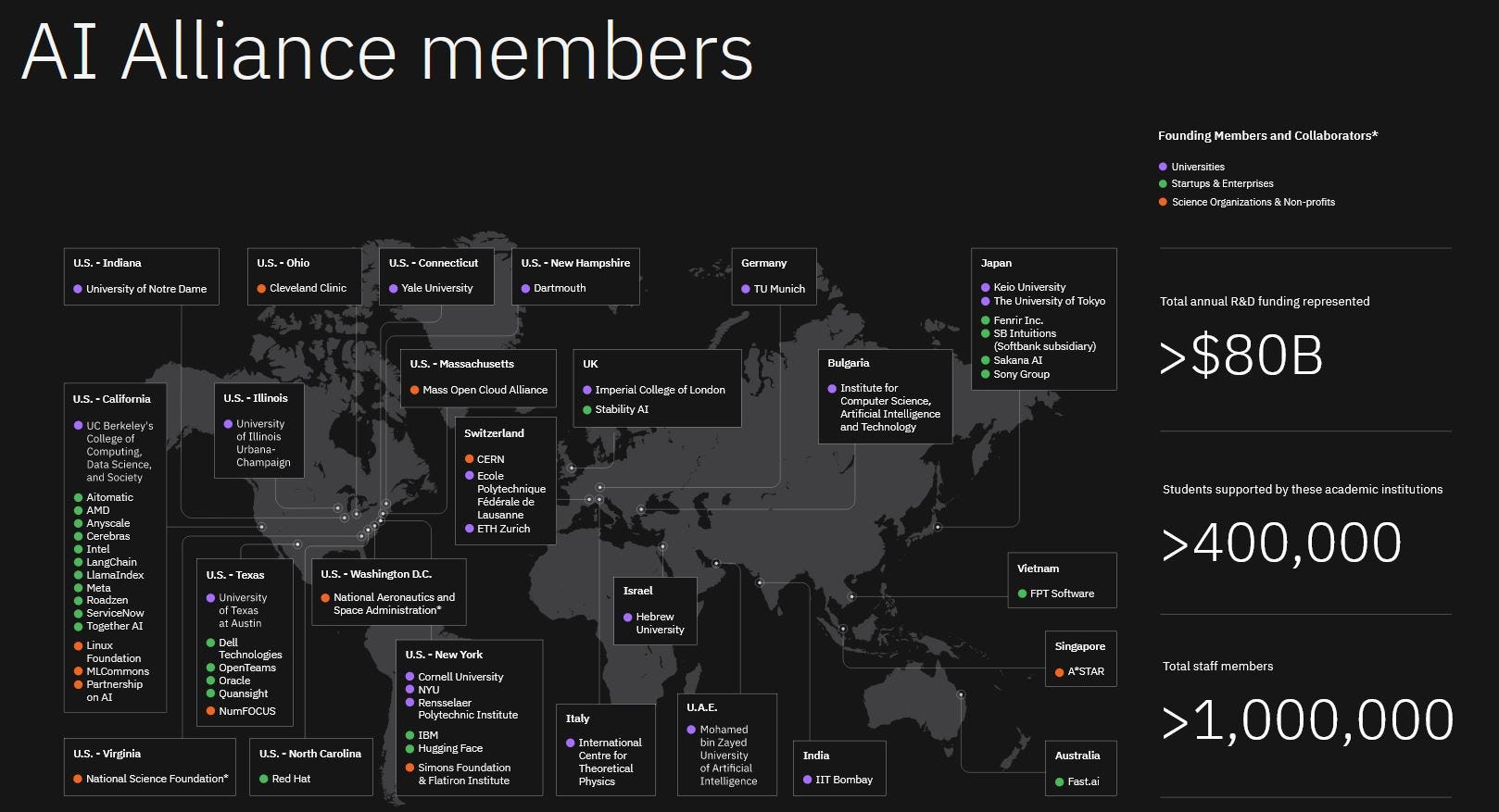Click 'MLCommons' in the California list
This screenshot has height=812, width=1499.
118,671
